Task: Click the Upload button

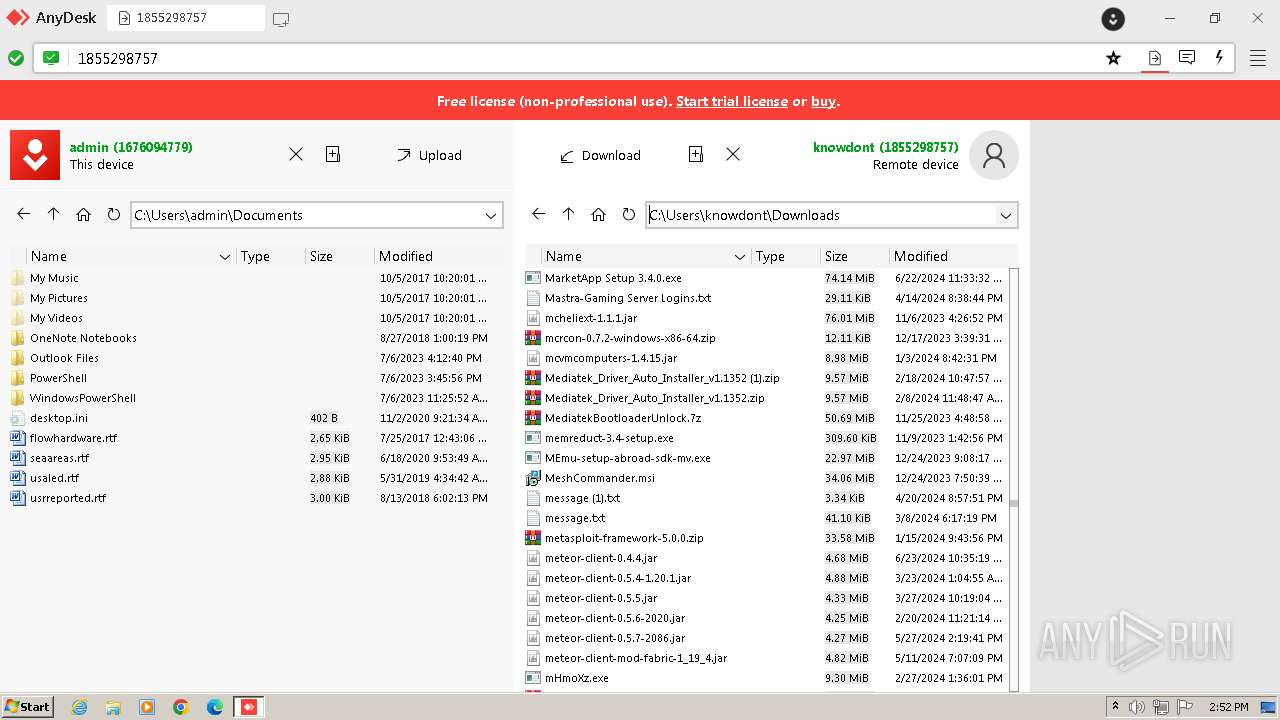Action: [429, 155]
